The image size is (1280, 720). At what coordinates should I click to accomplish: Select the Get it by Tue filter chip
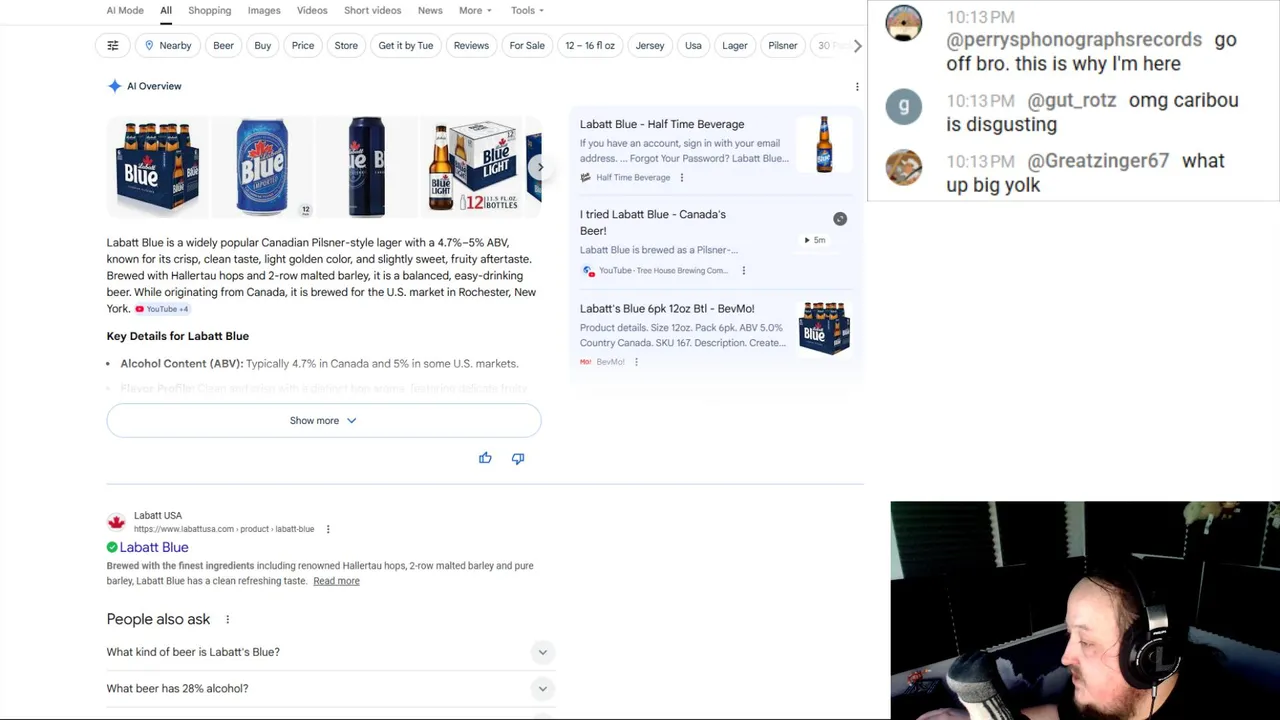pos(406,45)
